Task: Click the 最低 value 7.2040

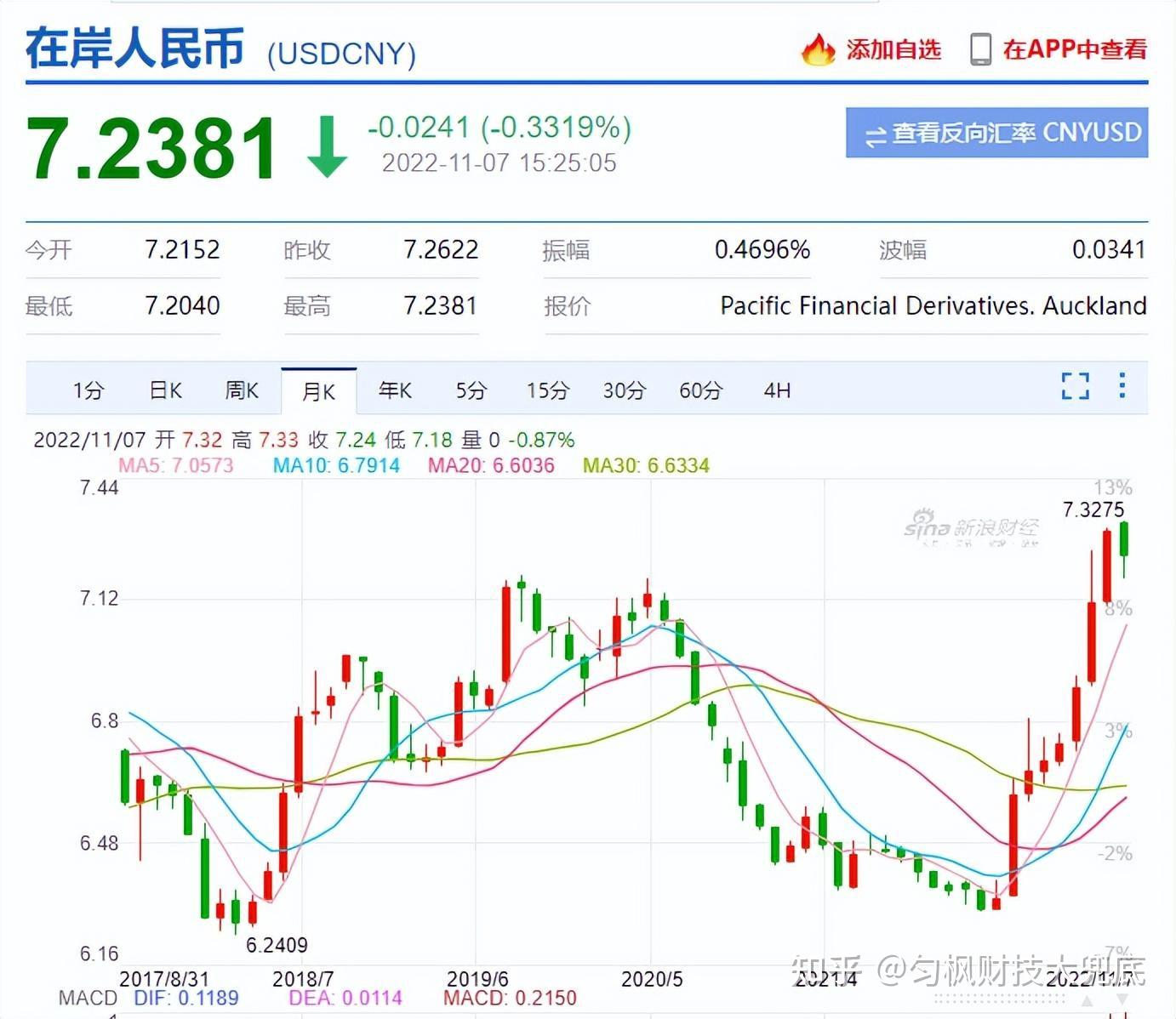Action: pos(182,305)
